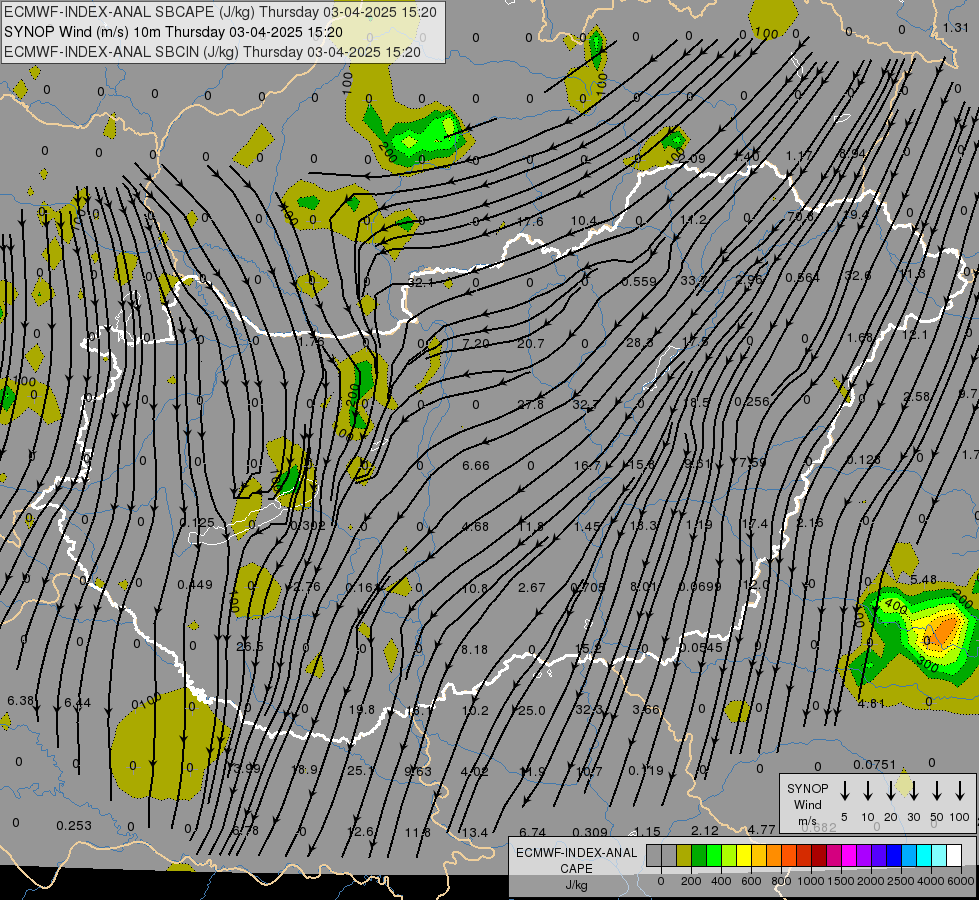The width and height of the screenshot is (979, 900).
Task: Click the 4.77 value on the map
Action: tap(762, 830)
